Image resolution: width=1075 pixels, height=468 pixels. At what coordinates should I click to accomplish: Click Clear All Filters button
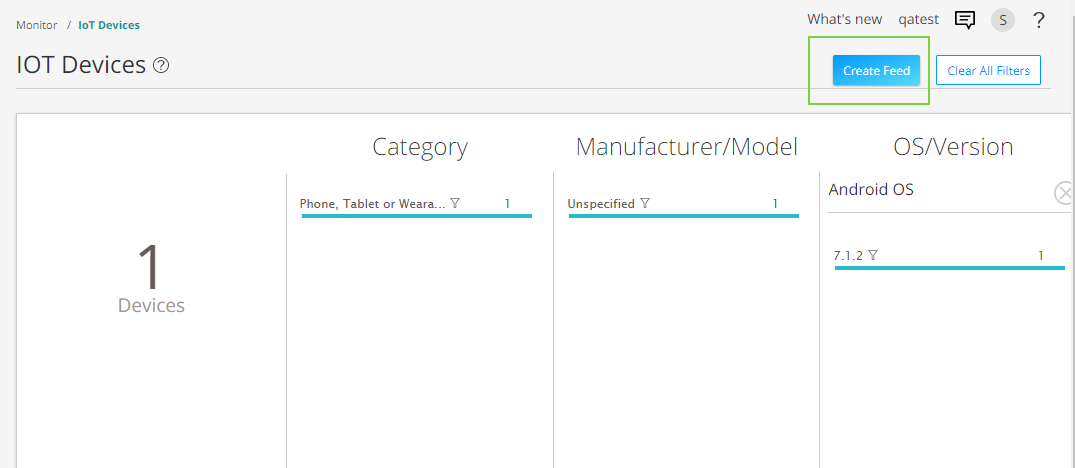(x=988, y=71)
